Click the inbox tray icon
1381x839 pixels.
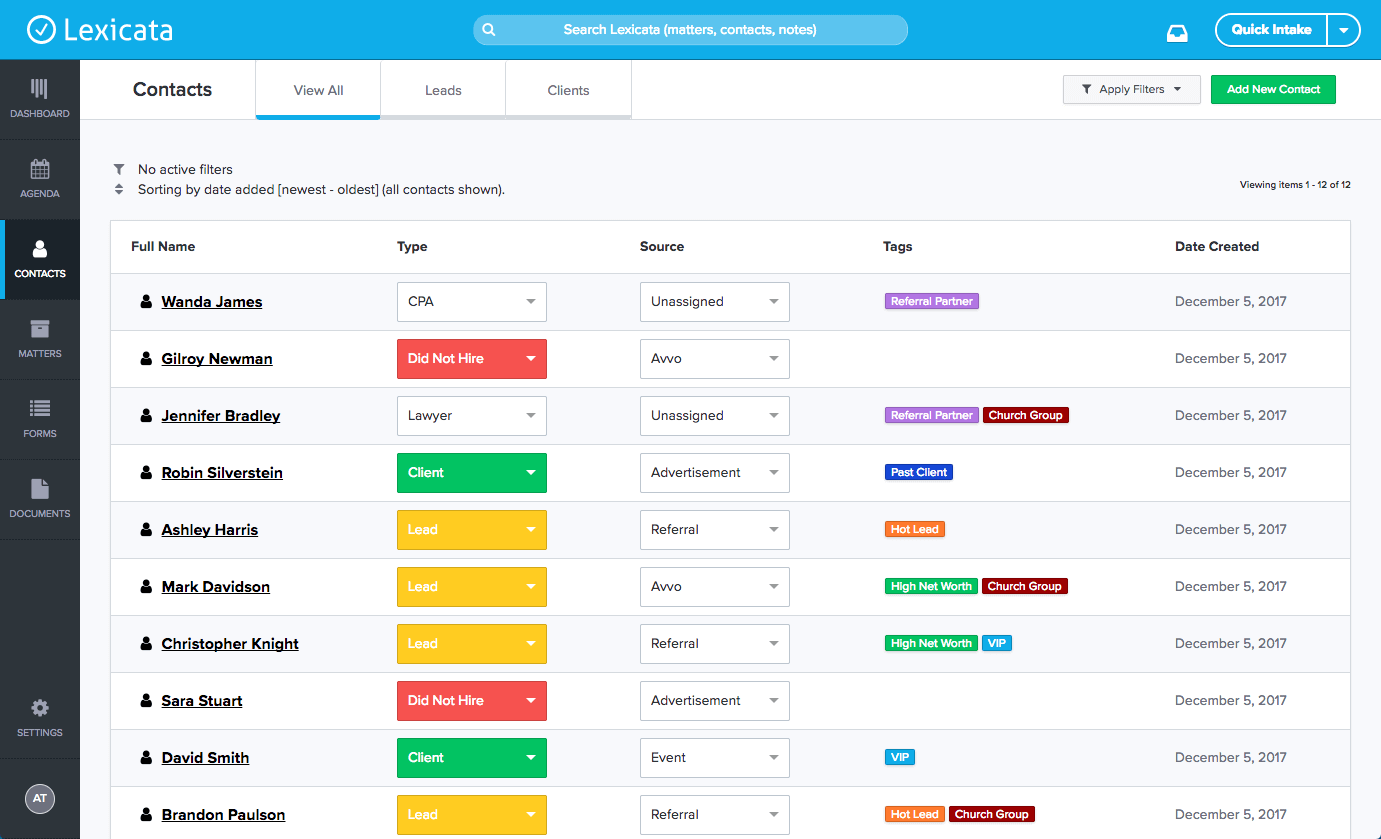(1177, 32)
